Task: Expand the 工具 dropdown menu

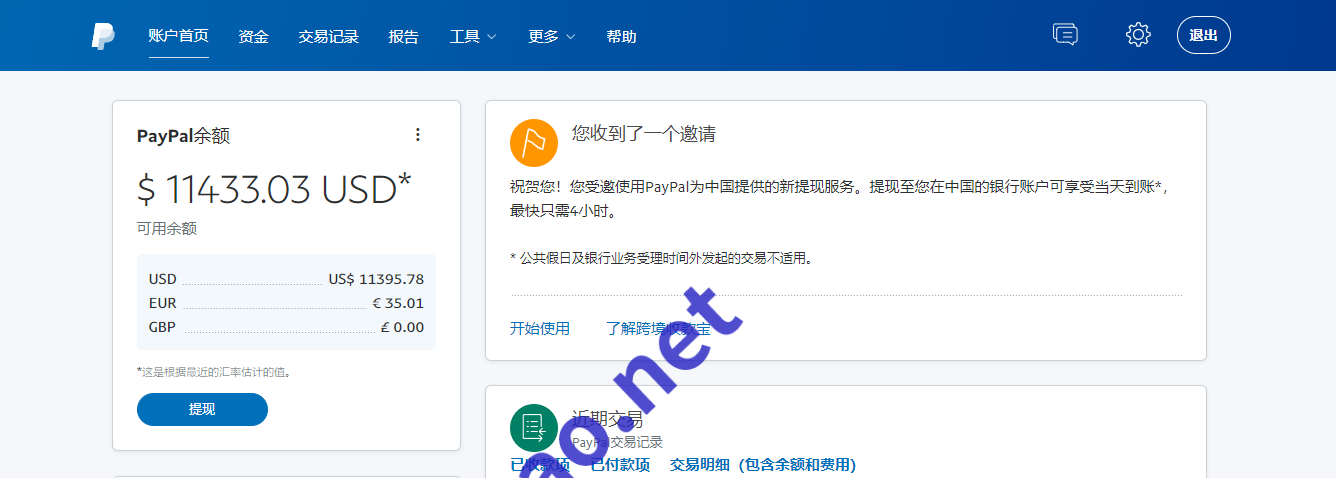Action: click(473, 36)
